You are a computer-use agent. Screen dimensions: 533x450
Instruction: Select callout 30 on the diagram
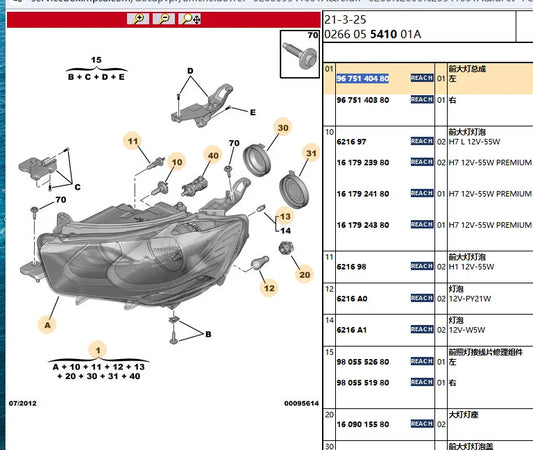pyautogui.click(x=283, y=128)
